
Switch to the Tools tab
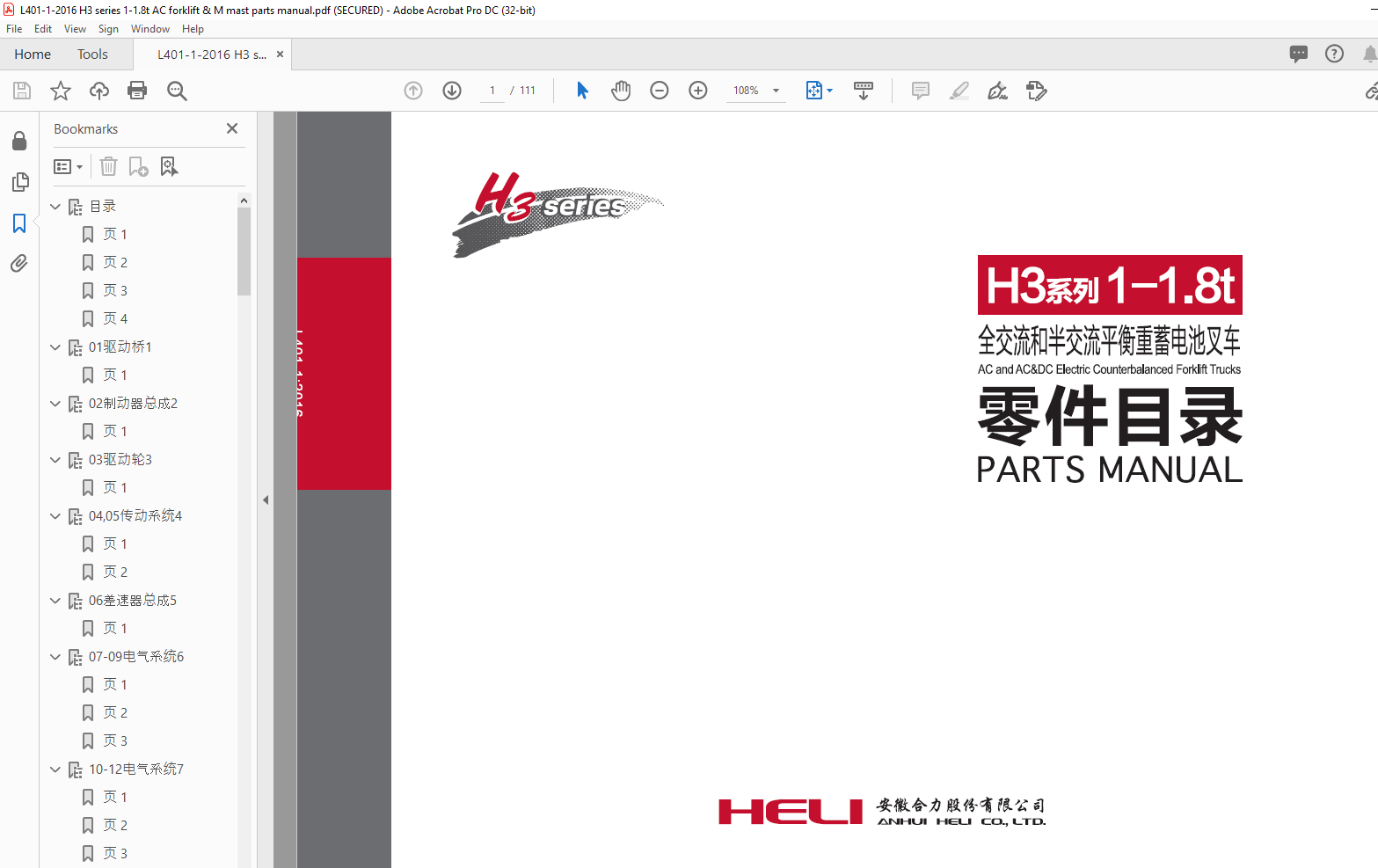pyautogui.click(x=92, y=55)
